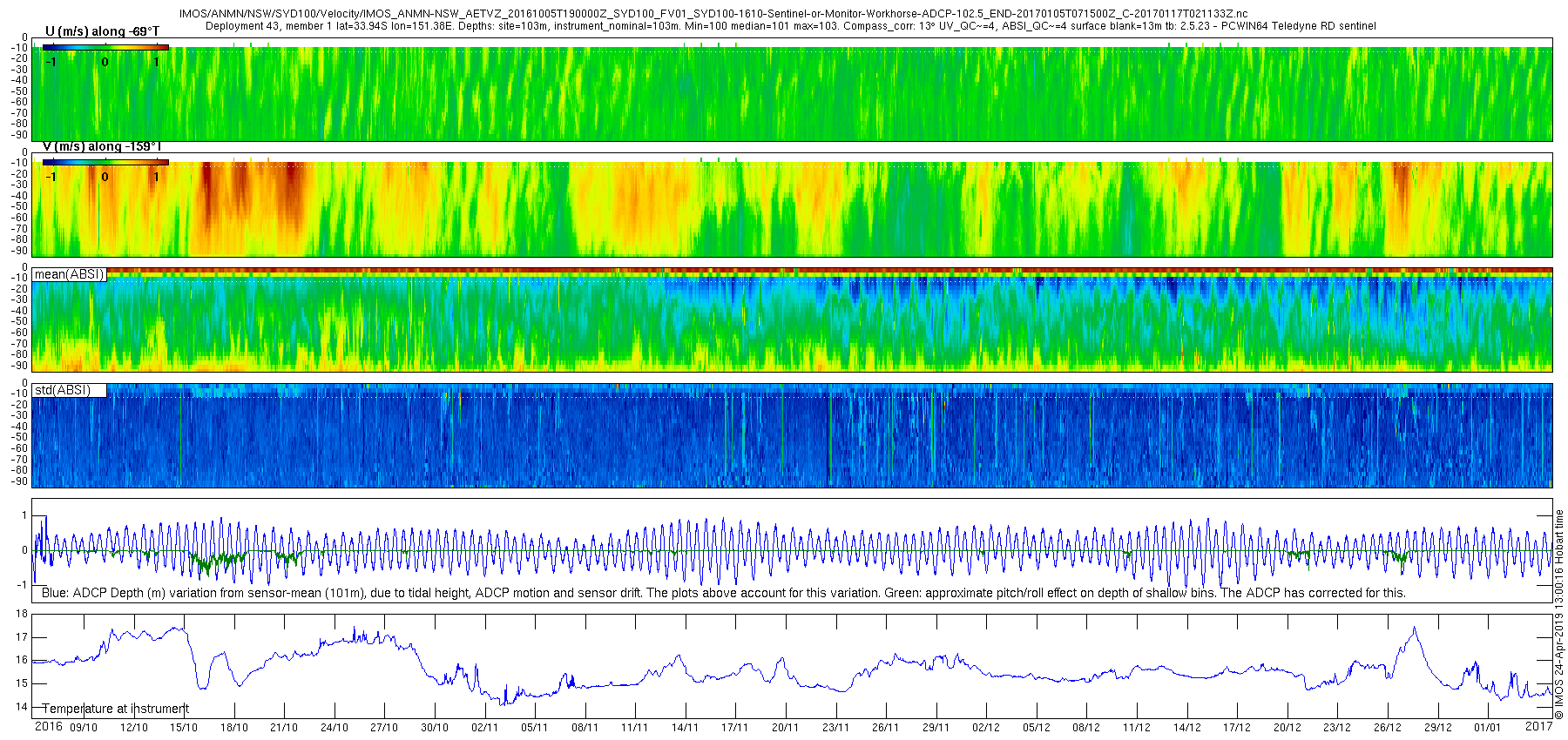Click the 15/10 date tick label
The width and height of the screenshot is (1568, 740).
pos(184,728)
